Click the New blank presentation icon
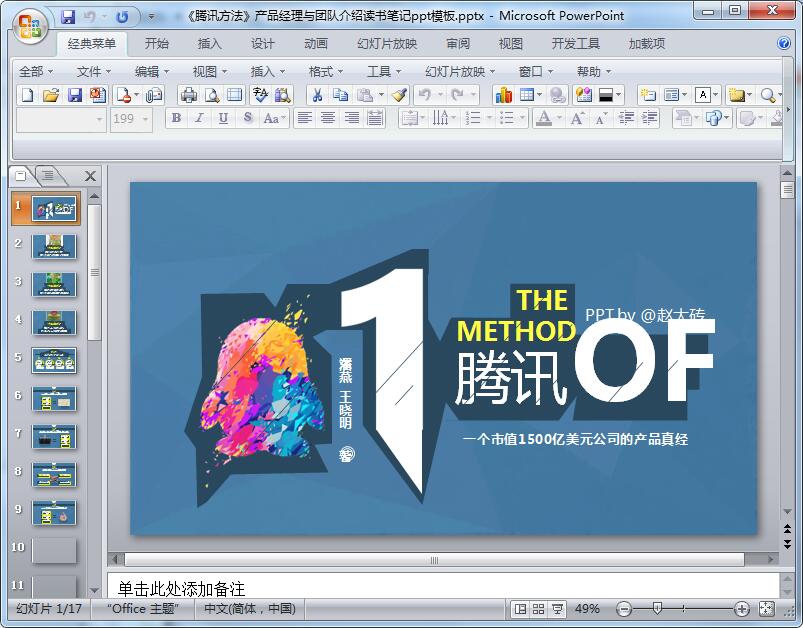Viewport: 803px width, 628px height. click(27, 95)
